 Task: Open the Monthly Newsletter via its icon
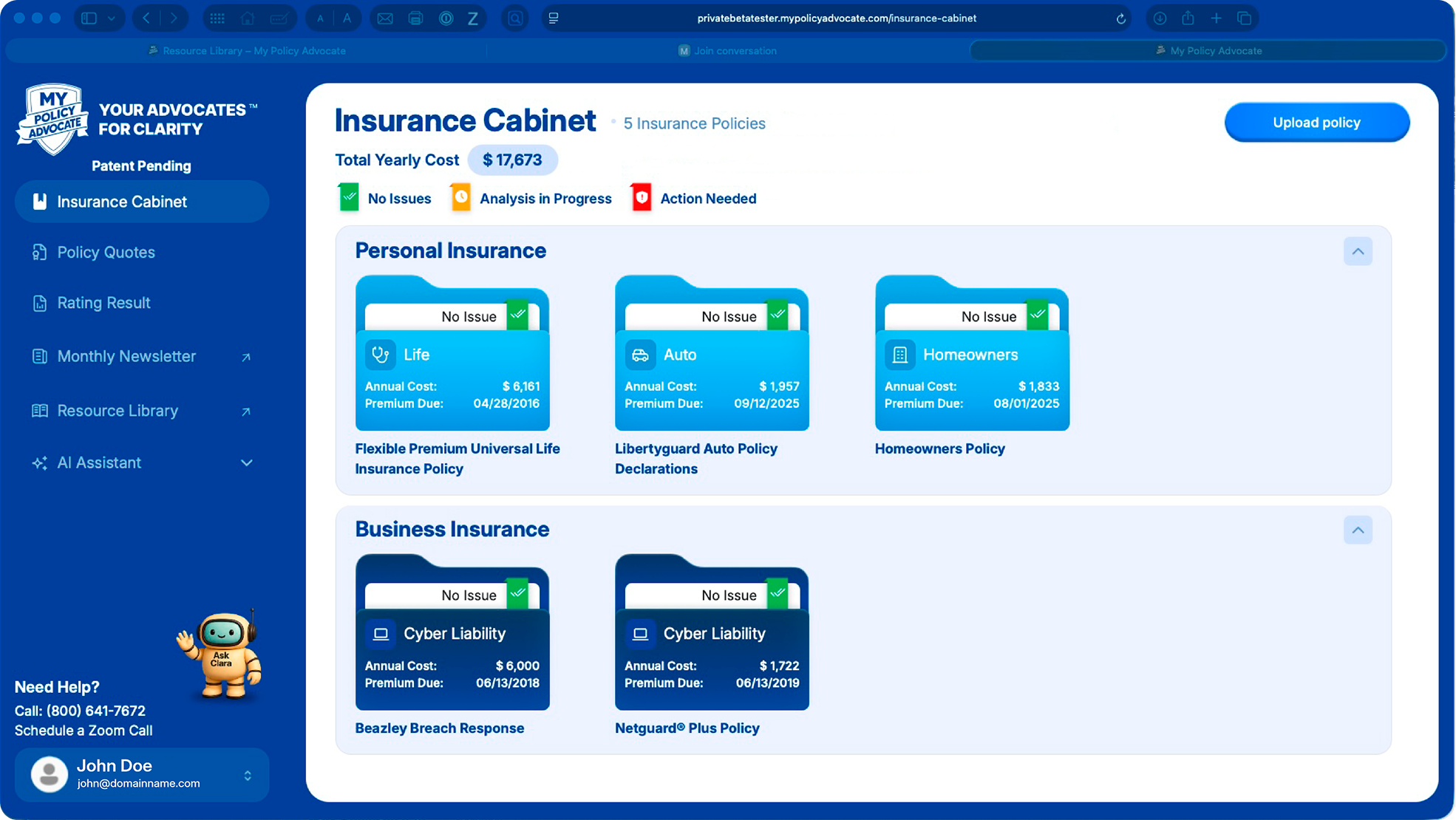[40, 356]
